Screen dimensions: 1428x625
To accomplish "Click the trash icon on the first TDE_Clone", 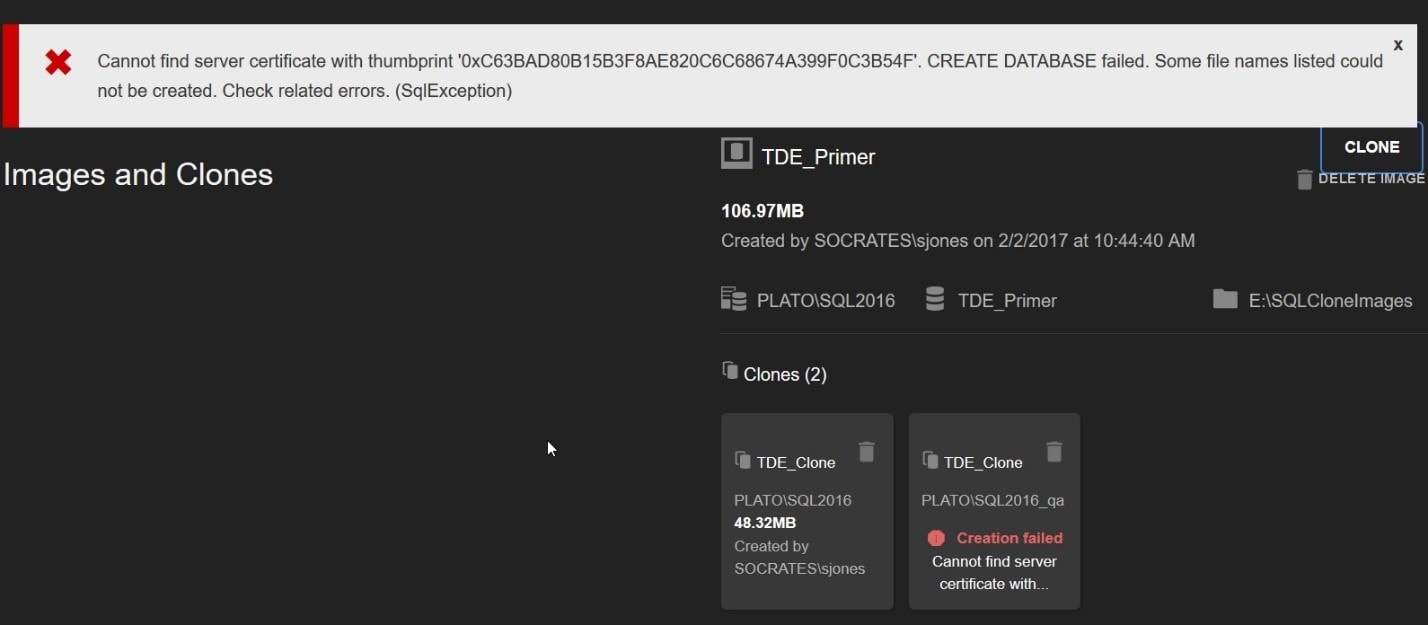I will 866,452.
